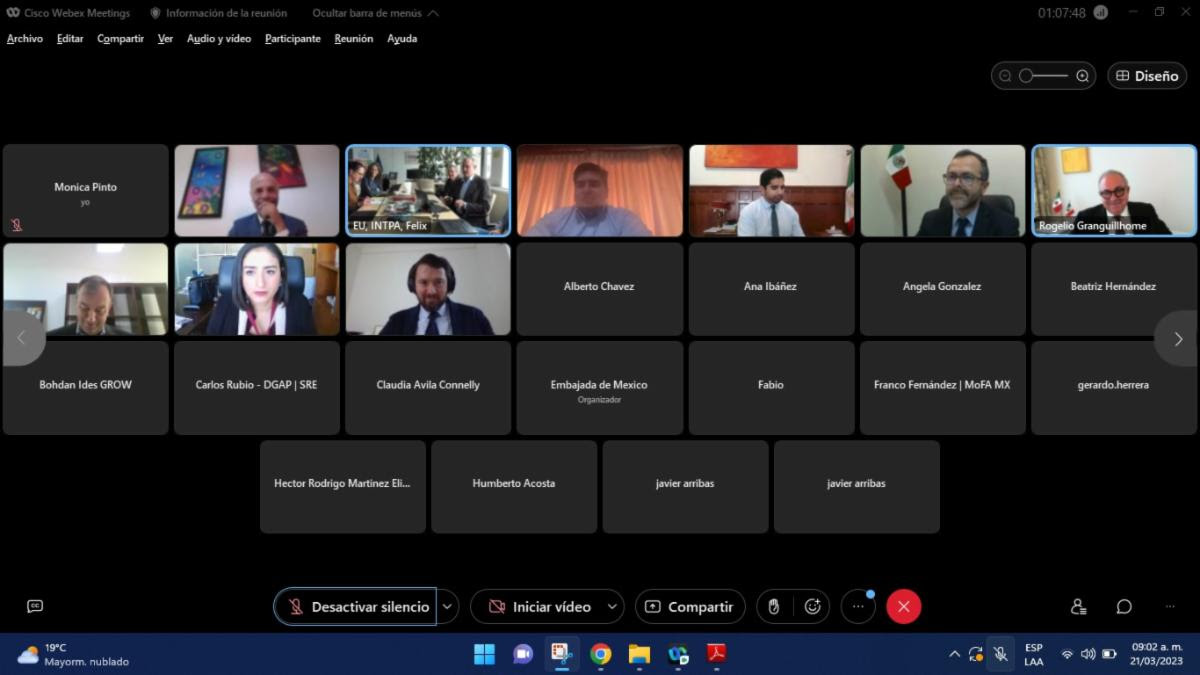1200x675 pixels.
Task: Expand audio options arrow beside Desactivar silencio
Action: [448, 606]
